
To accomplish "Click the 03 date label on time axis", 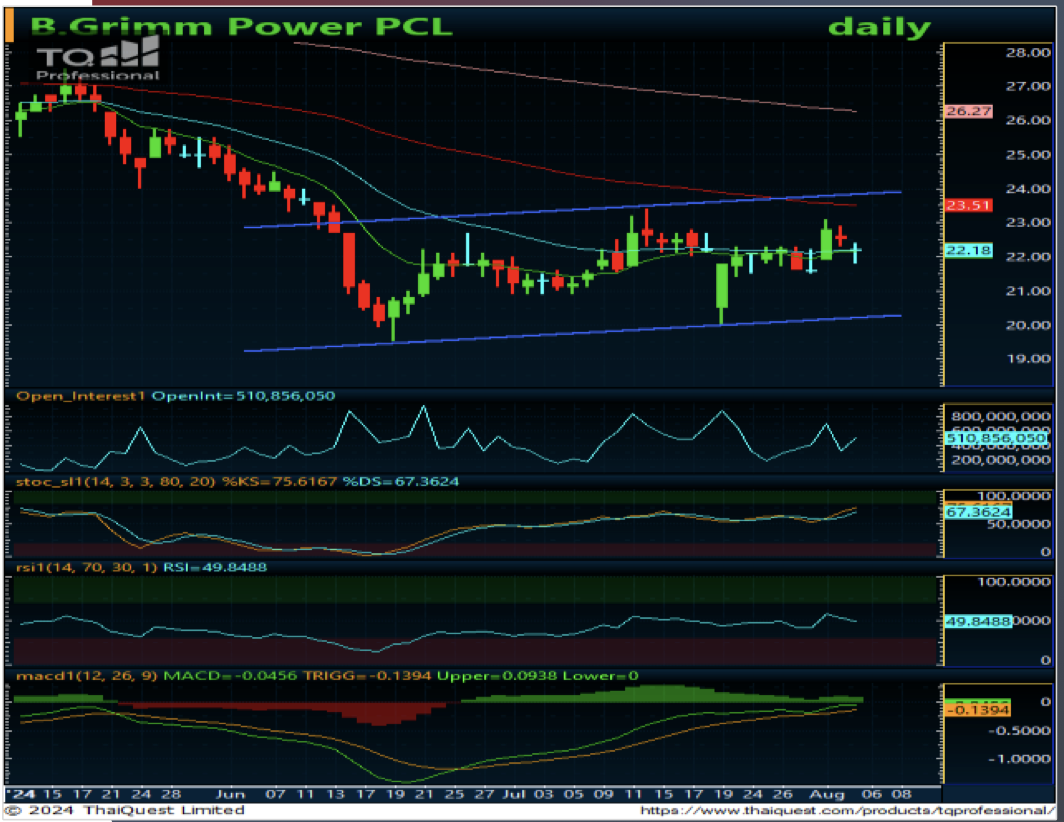I will [544, 793].
